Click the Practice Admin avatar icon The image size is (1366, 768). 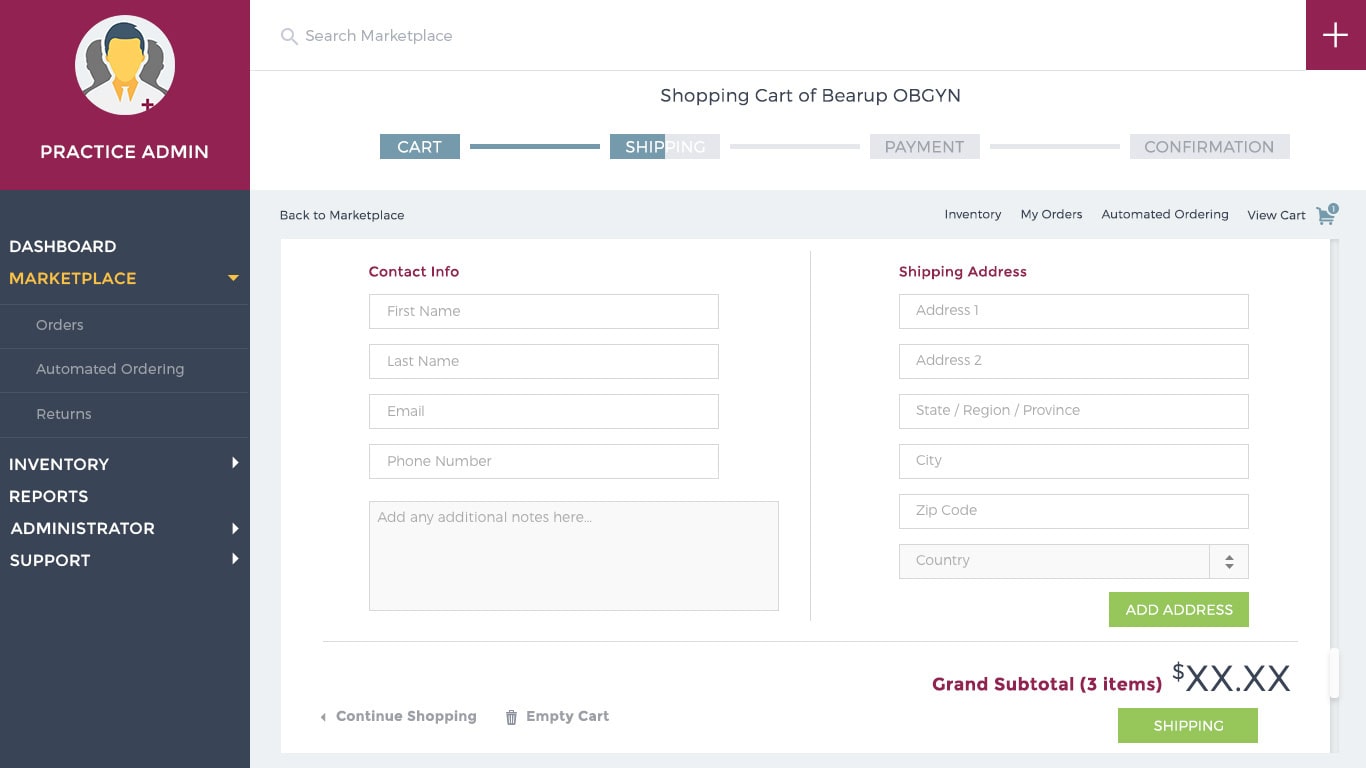(x=125, y=66)
